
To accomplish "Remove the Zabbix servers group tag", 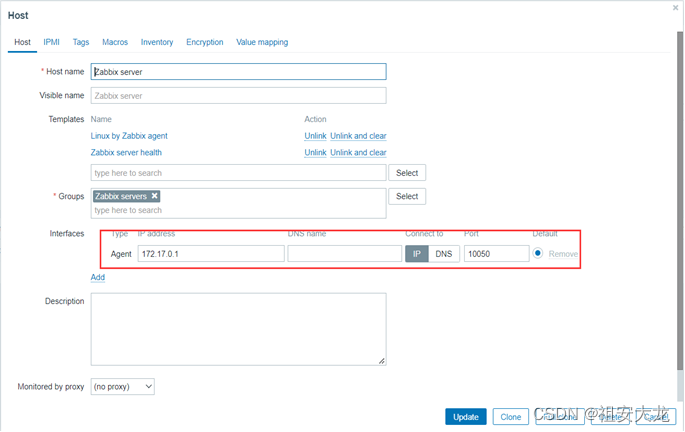I will tap(155, 196).
